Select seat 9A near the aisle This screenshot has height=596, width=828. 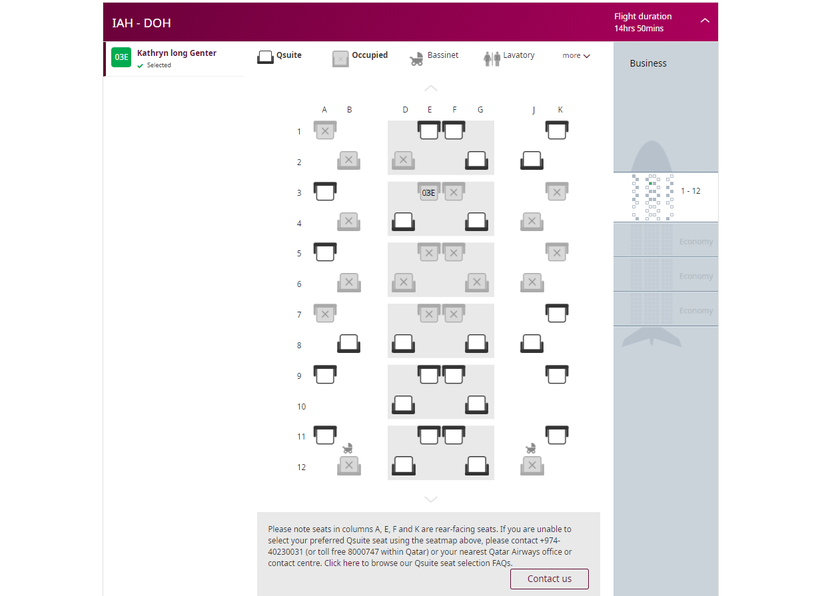tap(324, 374)
